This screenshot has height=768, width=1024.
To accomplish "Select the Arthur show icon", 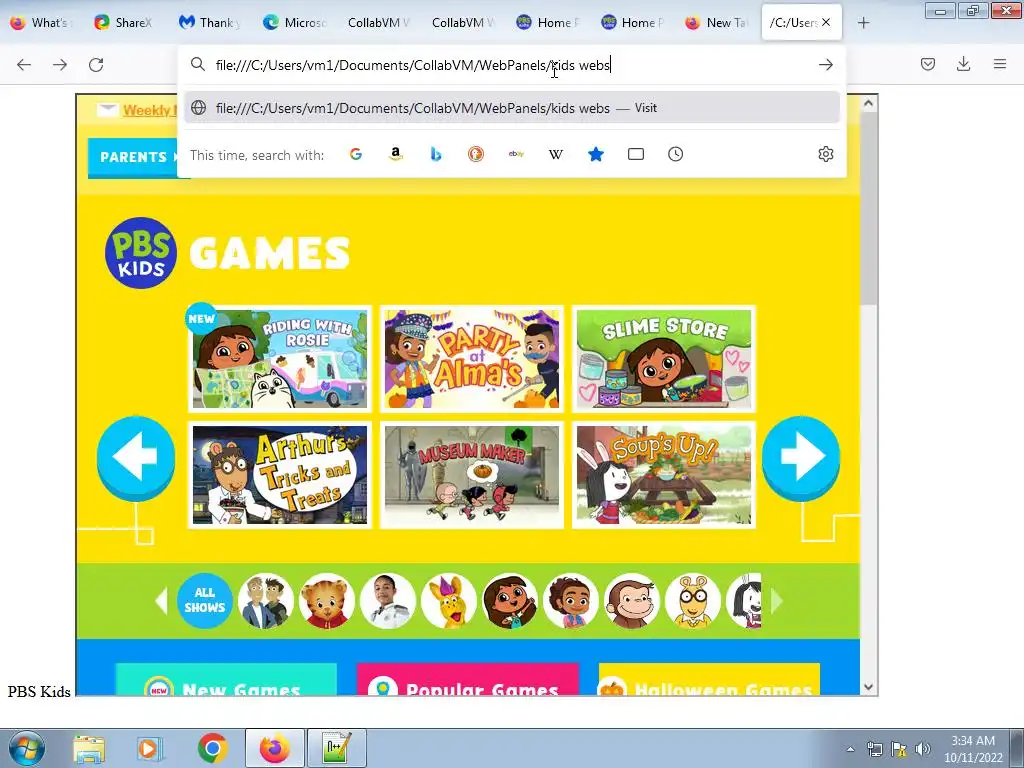I will [x=693, y=601].
